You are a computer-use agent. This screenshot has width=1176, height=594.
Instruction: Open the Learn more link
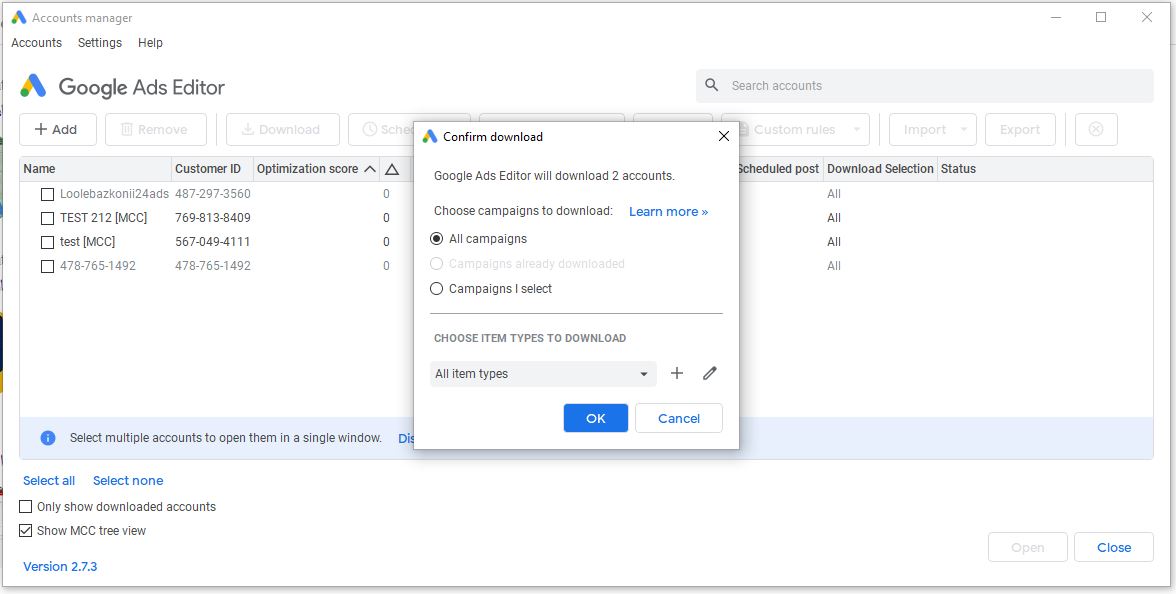point(668,212)
